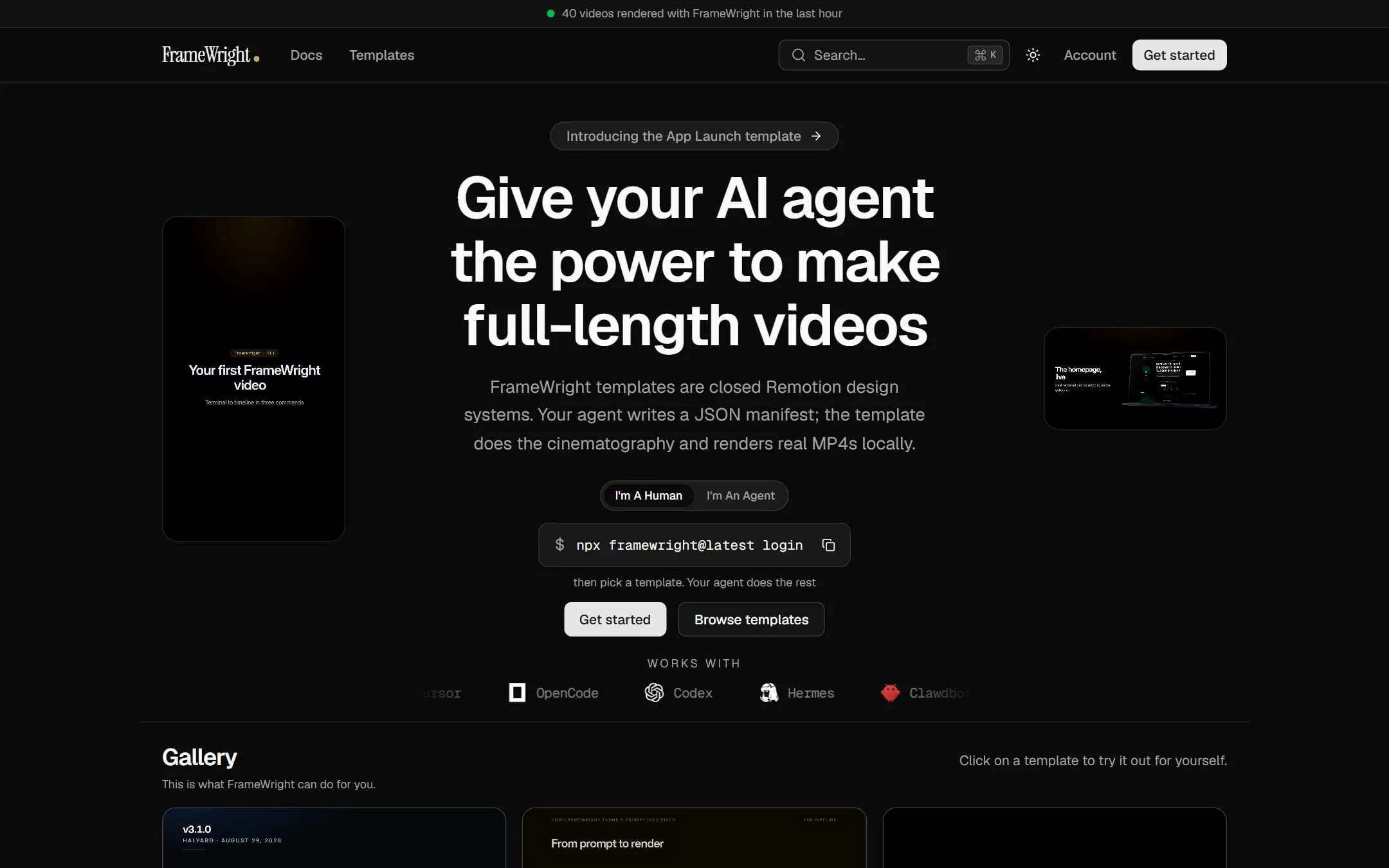The image size is (1389, 868).
Task: Click the search magnifier icon
Action: (x=798, y=55)
